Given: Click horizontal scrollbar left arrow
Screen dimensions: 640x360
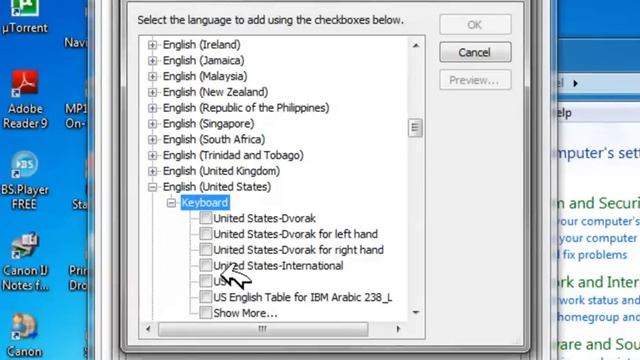Looking at the screenshot, I should click(148, 329).
